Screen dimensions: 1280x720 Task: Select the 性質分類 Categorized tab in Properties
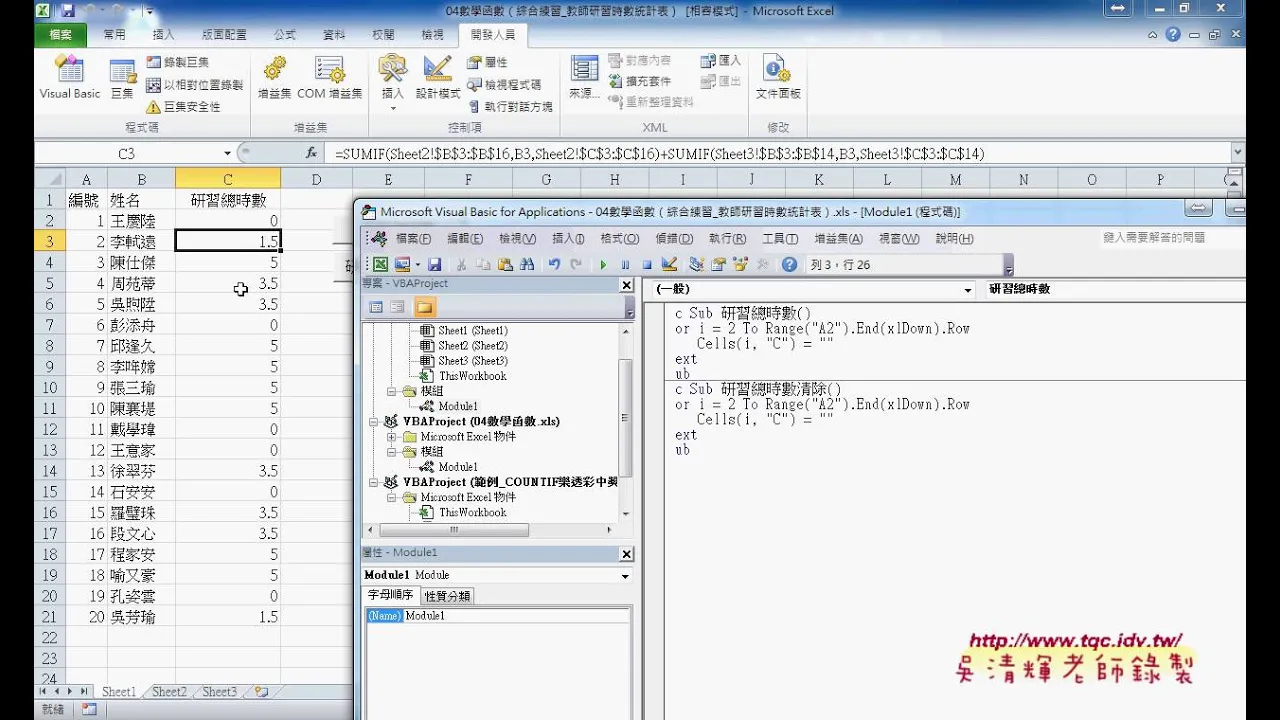[446, 595]
